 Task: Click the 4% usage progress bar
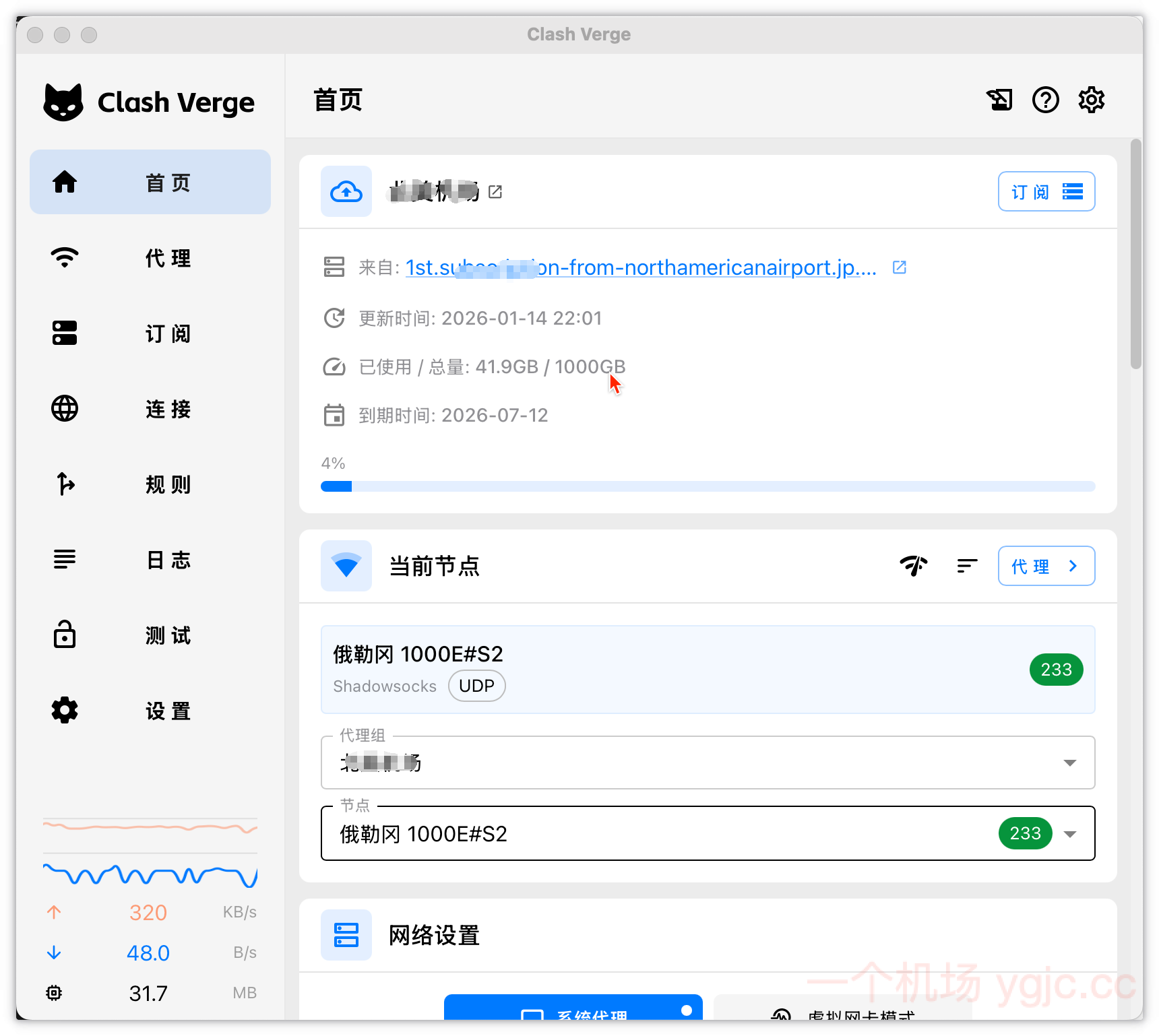[708, 486]
